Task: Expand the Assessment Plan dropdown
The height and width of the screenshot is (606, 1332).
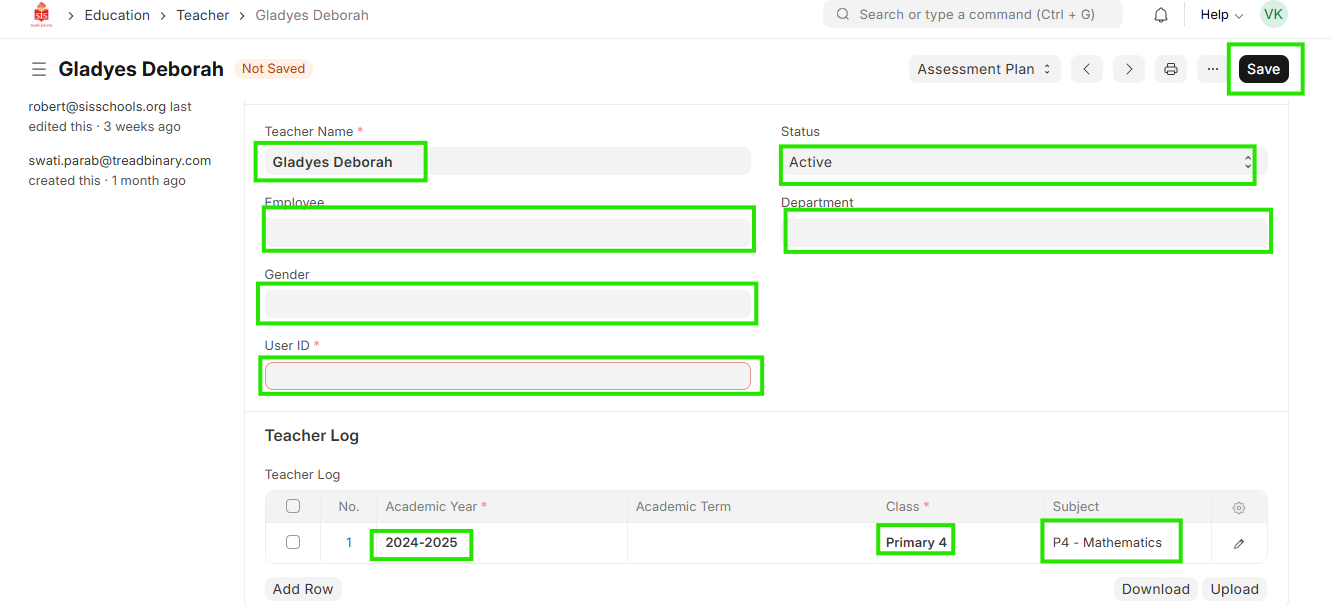Action: coord(984,69)
